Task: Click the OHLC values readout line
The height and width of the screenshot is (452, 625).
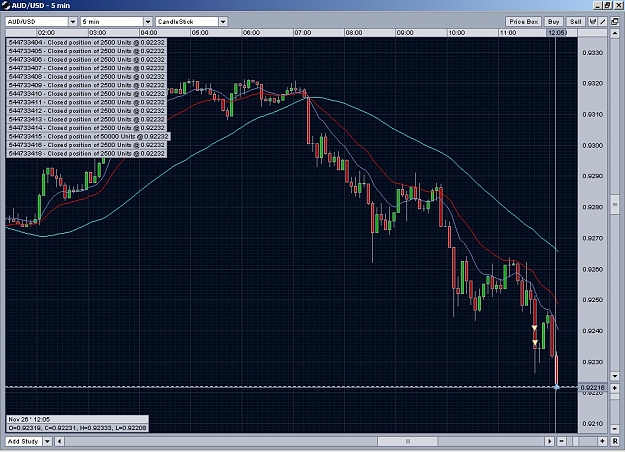Action: [77, 428]
